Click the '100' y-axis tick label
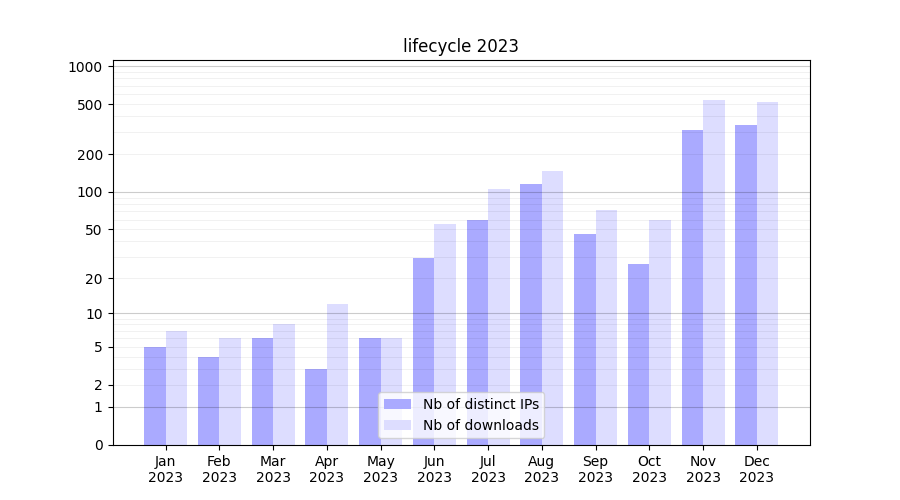This screenshot has height=500, width=900. click(x=90, y=192)
